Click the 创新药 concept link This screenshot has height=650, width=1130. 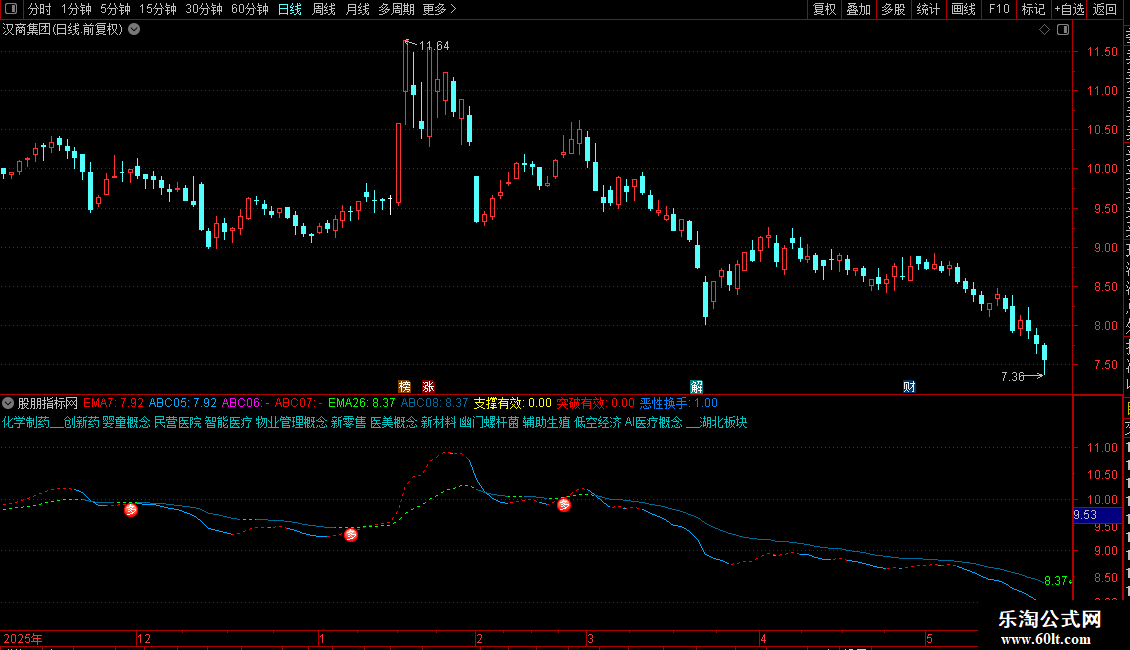(81, 422)
